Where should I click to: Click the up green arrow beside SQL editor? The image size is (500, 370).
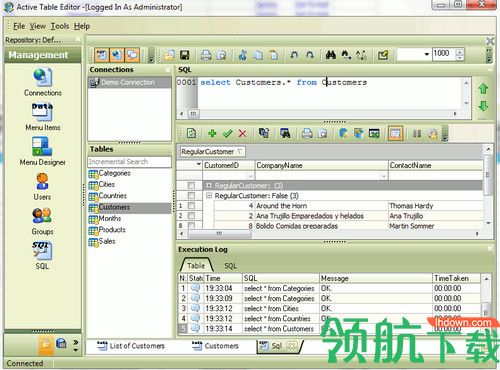click(483, 88)
